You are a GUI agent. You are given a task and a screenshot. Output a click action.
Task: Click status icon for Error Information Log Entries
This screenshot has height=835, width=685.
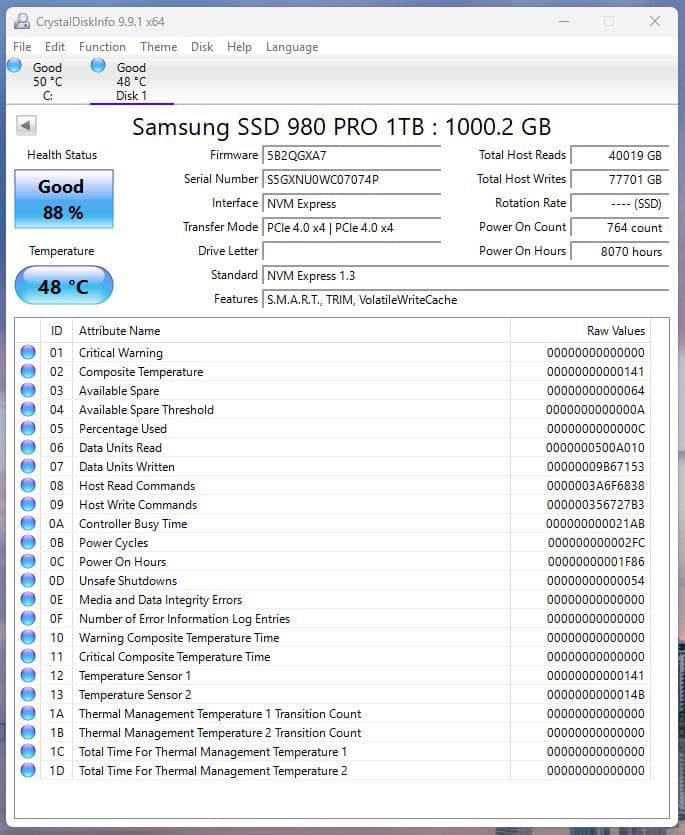coord(28,618)
